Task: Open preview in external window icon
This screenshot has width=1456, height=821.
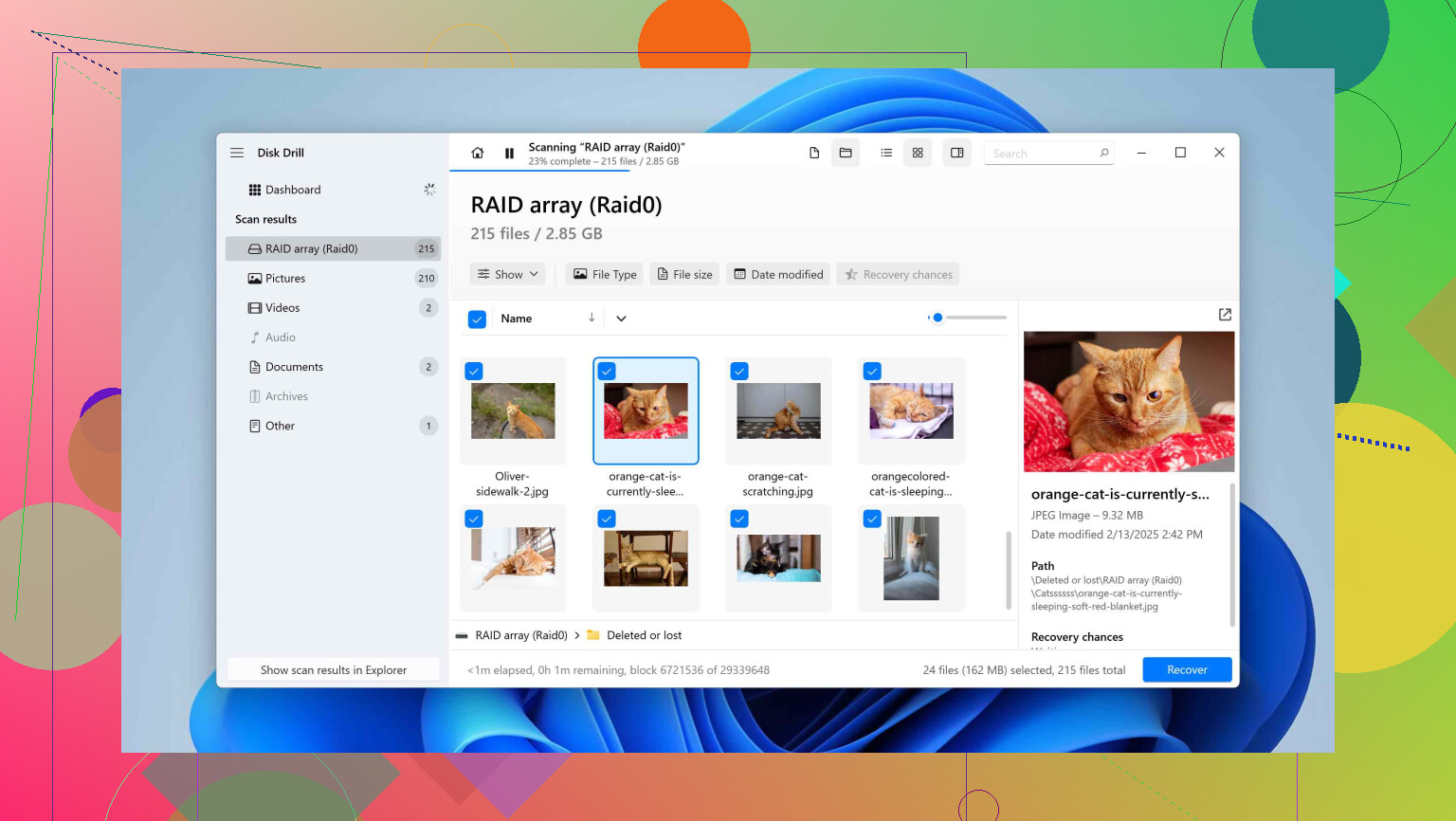Action: [1225, 315]
